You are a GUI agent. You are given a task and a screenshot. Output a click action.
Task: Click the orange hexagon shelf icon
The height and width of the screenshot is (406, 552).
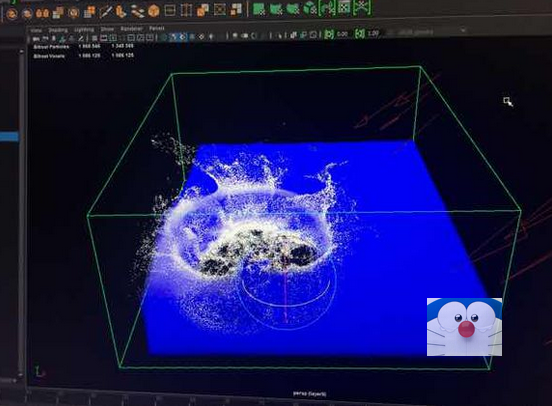[x=153, y=11]
